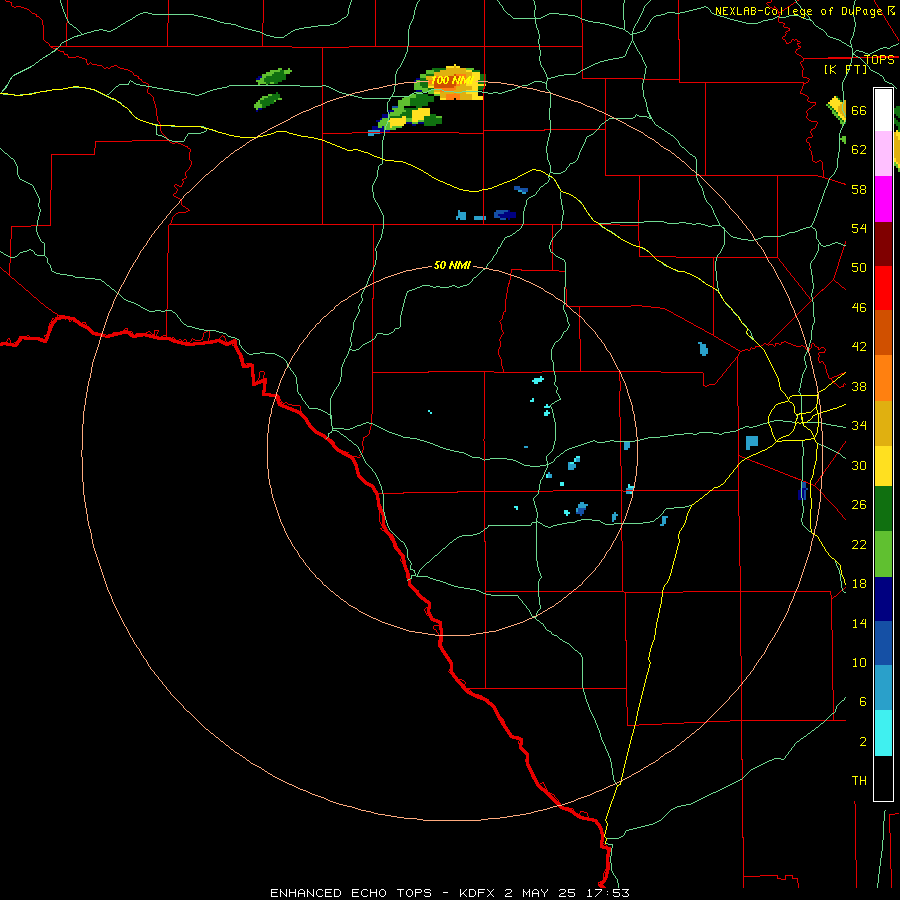Click the "38" scale label
This screenshot has height=900, width=900.
[x=859, y=386]
